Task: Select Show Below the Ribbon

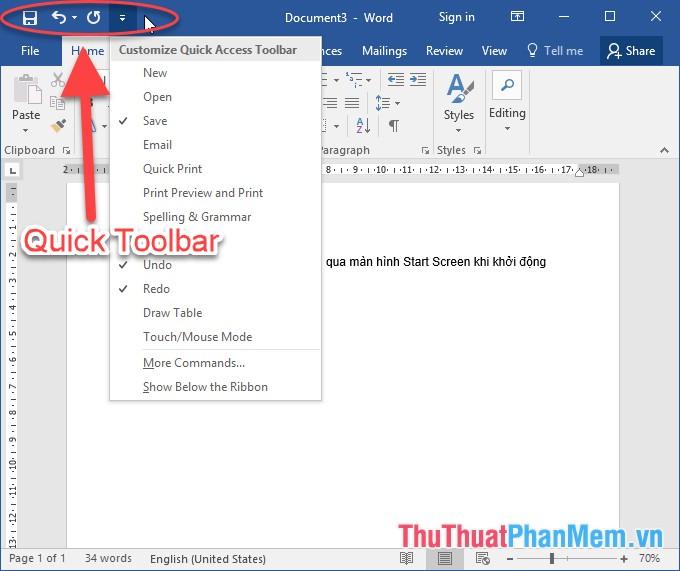Action: pyautogui.click(x=215, y=387)
